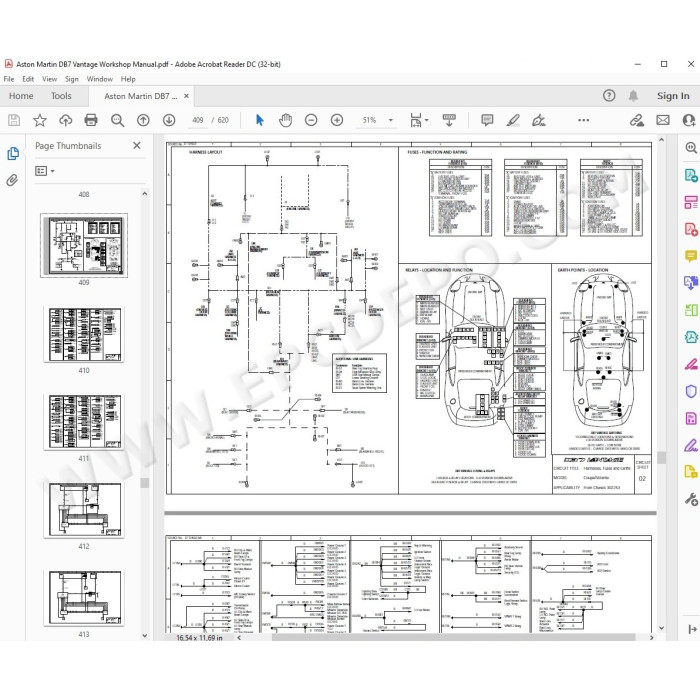
Task: Click the Save file icon
Action: click(x=14, y=120)
